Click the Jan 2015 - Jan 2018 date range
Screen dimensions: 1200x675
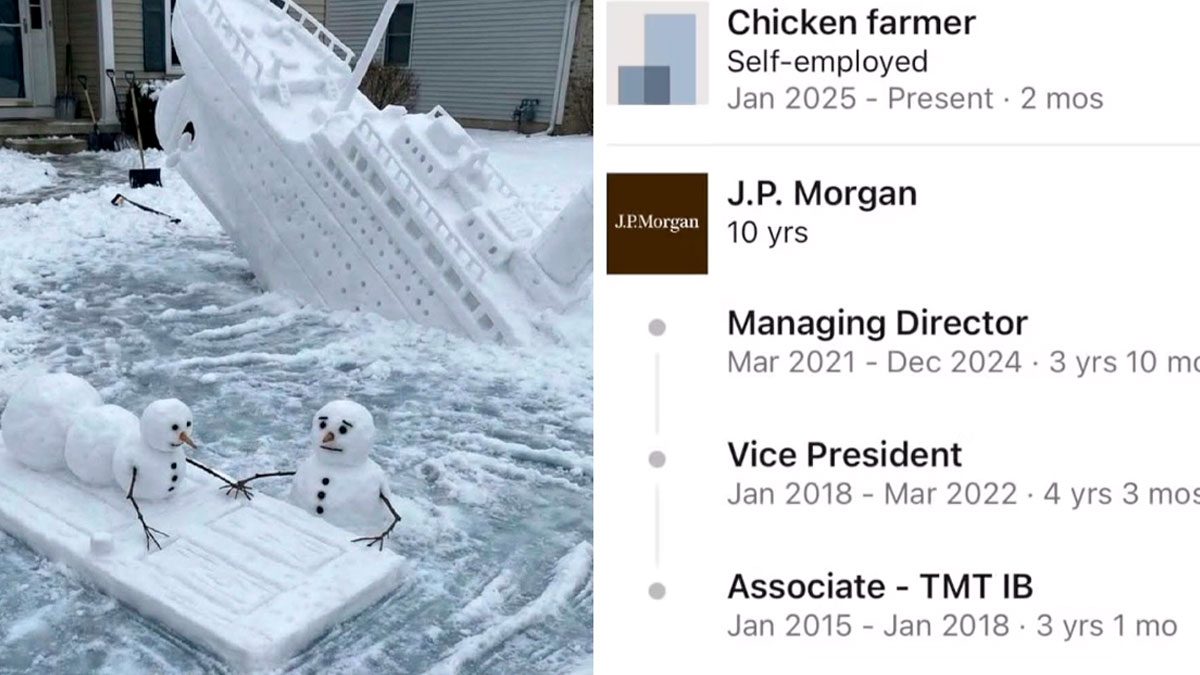[x=868, y=626]
